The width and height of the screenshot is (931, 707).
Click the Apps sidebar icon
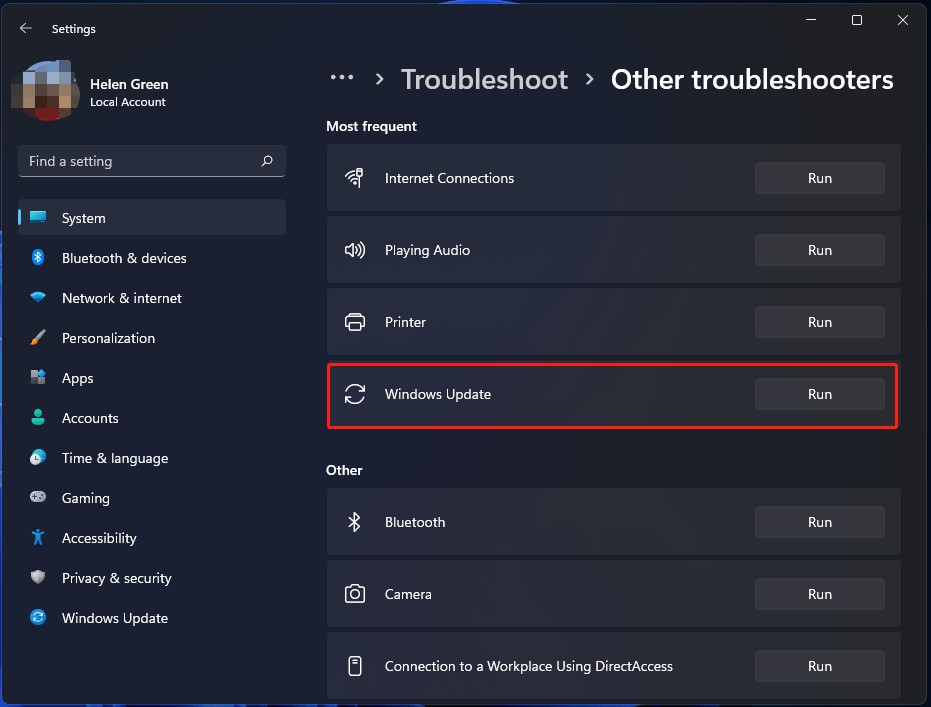38,377
